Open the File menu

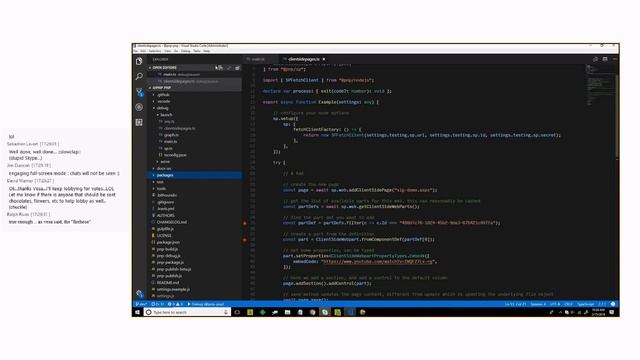pyautogui.click(x=136, y=51)
